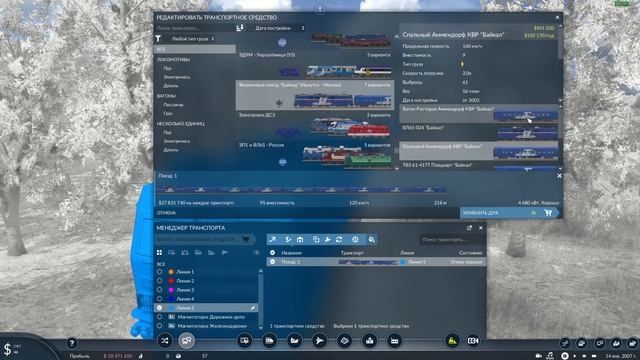Click the magenta Линия 3 color swatch
The height and width of the screenshot is (360, 640).
[171, 290]
